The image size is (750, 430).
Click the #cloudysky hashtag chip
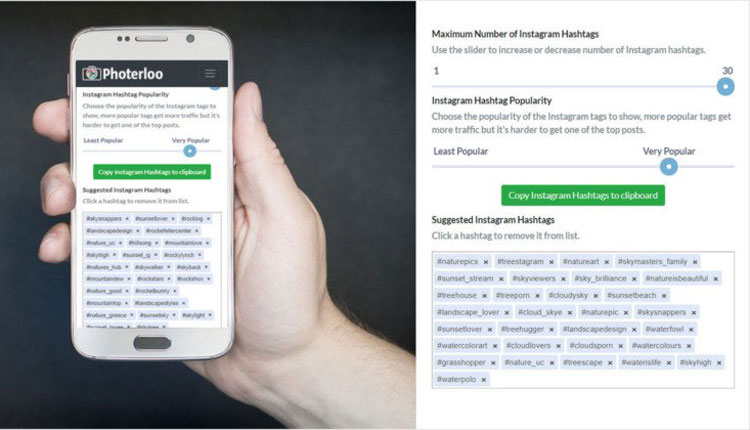573,296
